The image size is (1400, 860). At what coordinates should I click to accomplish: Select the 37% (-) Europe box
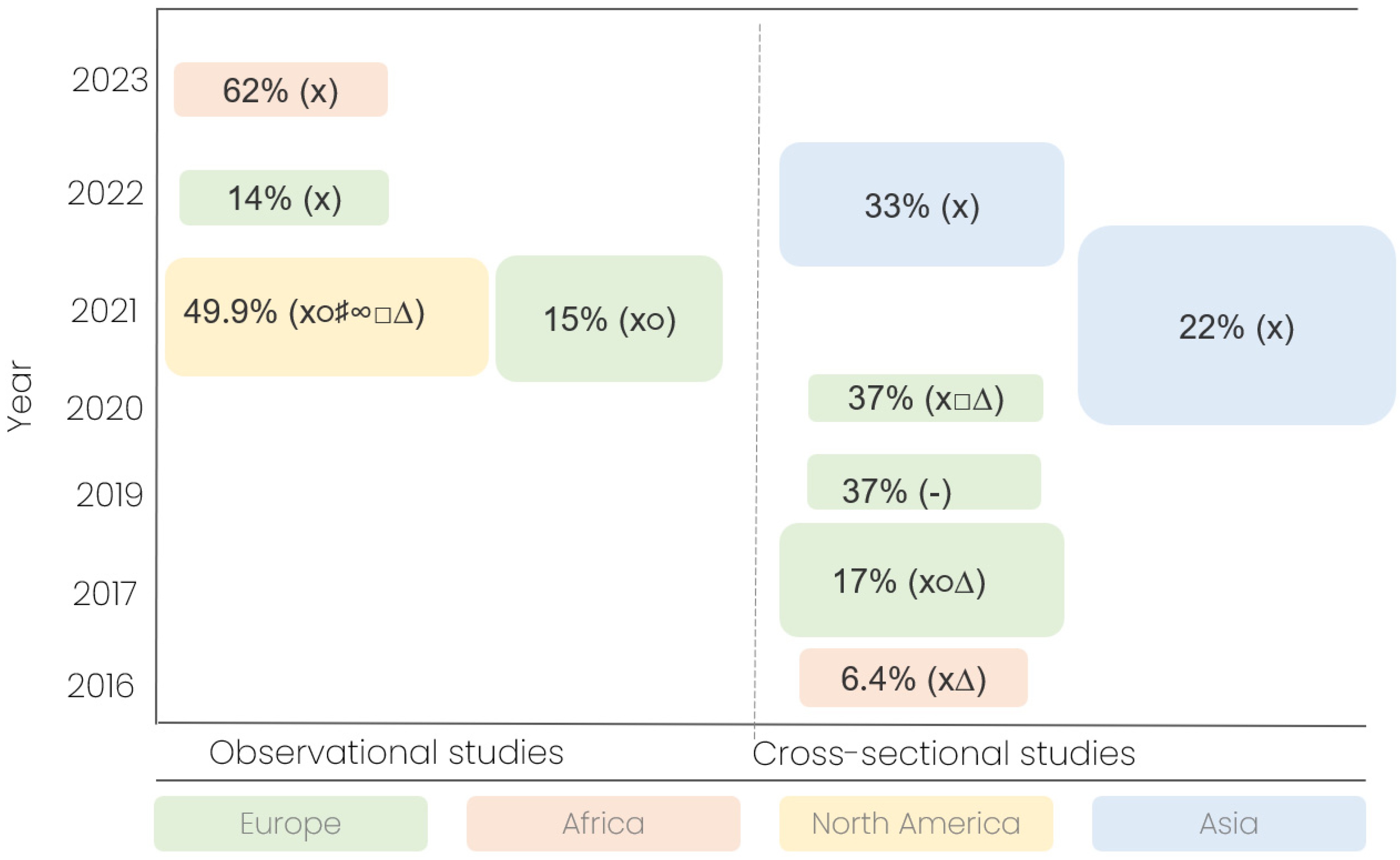[923, 482]
